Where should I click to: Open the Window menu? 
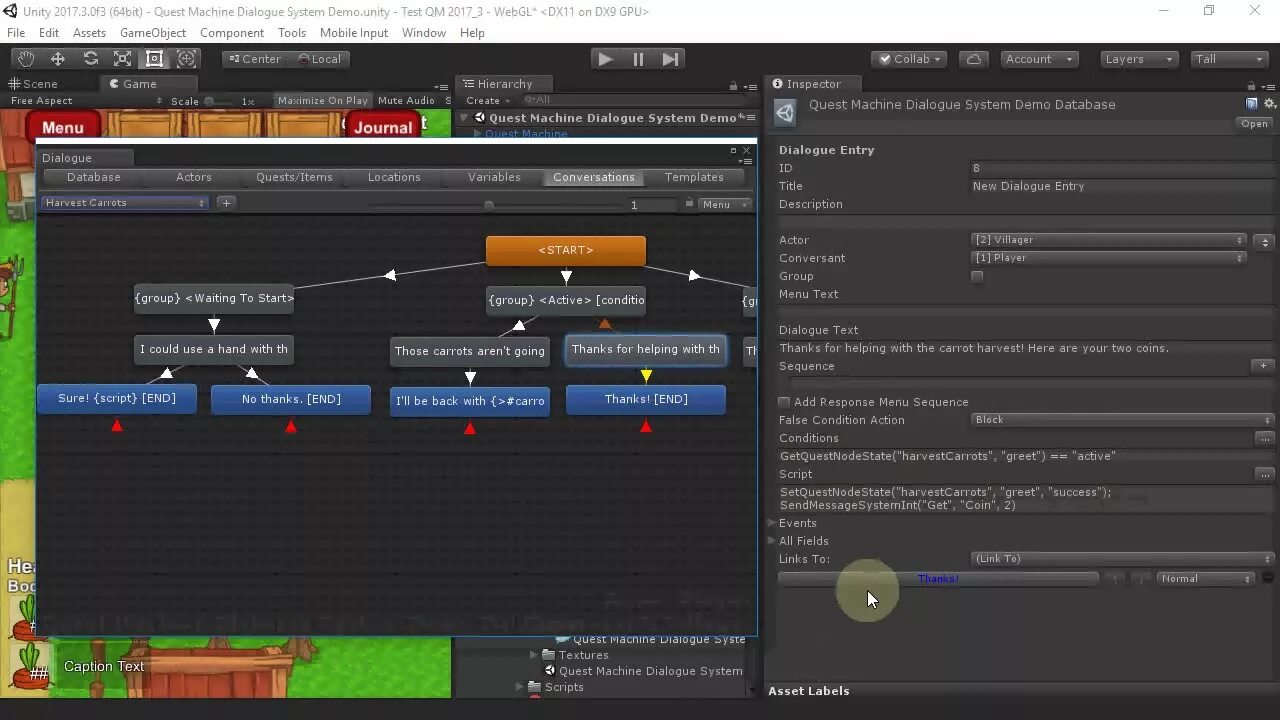424,33
